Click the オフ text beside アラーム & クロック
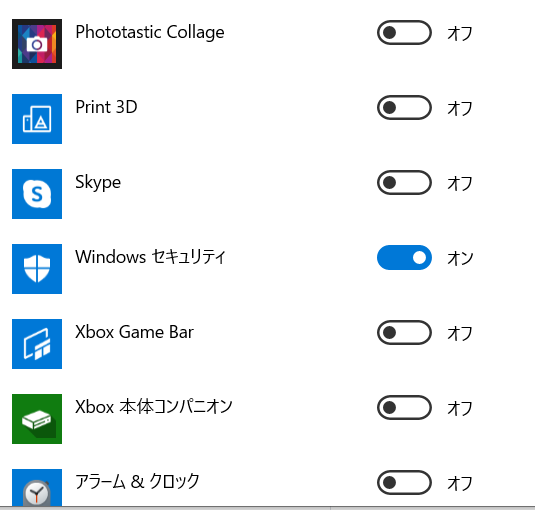This screenshot has height=510, width=535. click(x=460, y=483)
